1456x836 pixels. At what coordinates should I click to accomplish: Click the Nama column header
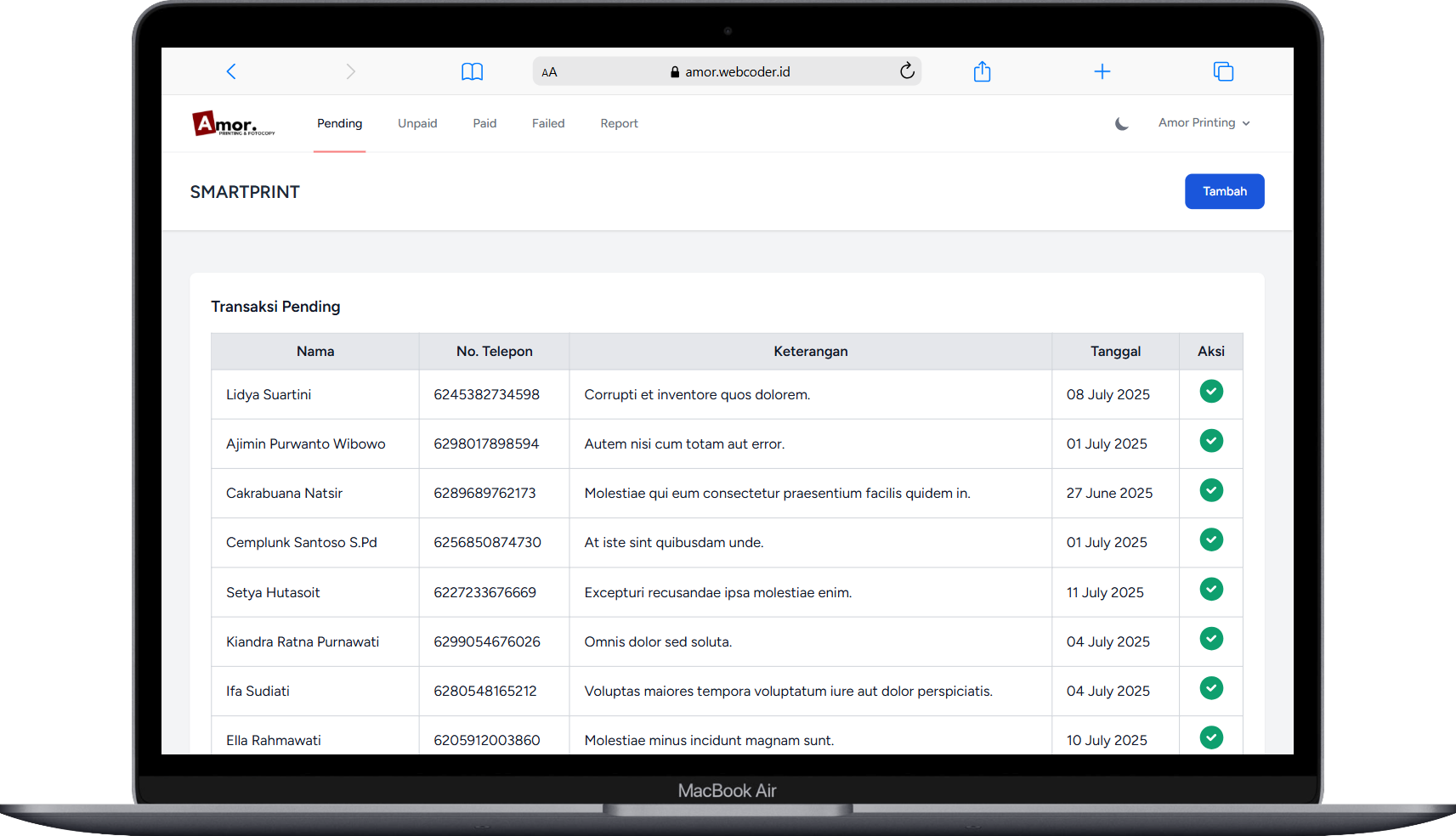[x=315, y=351]
